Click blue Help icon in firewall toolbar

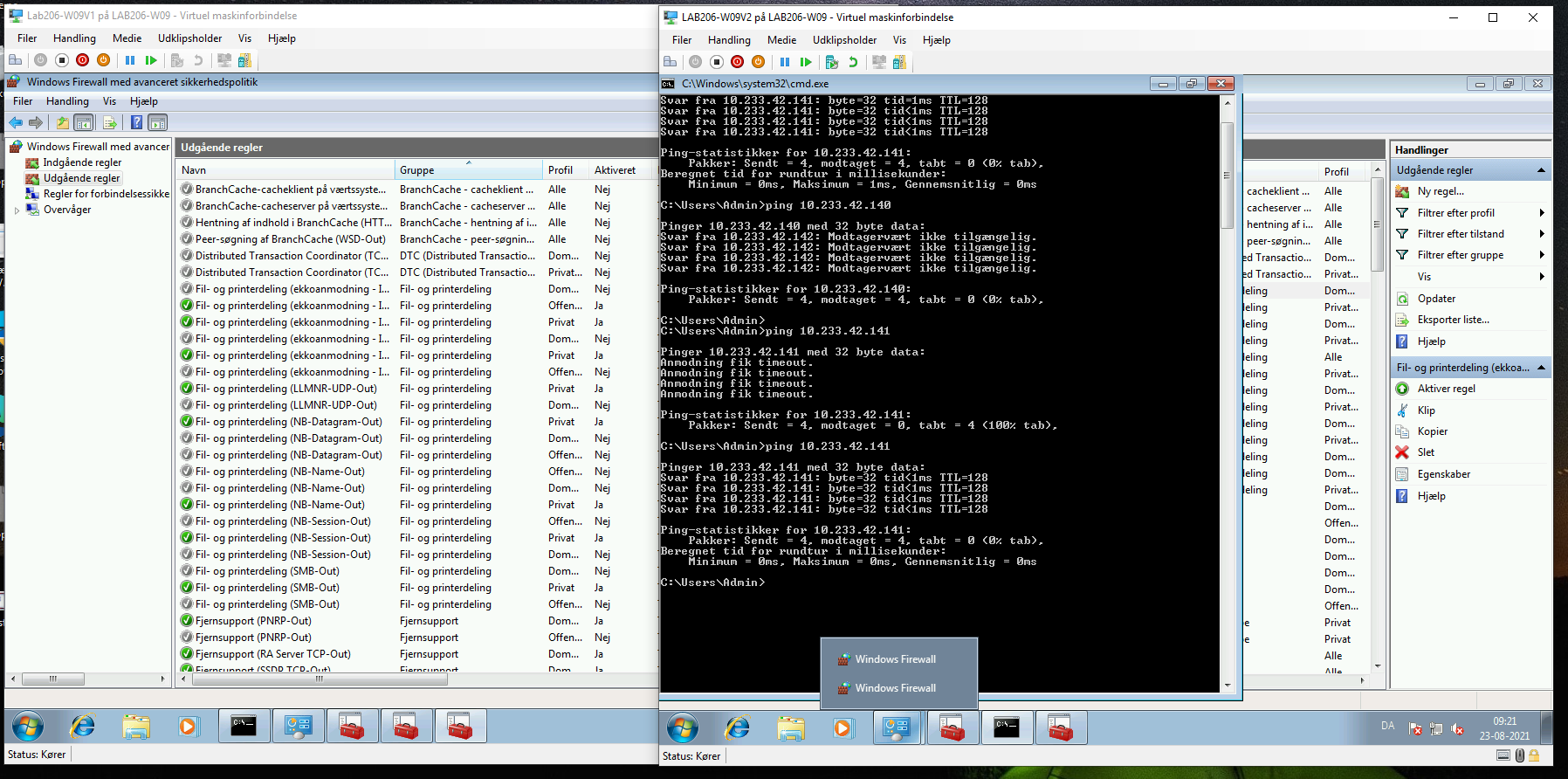pyautogui.click(x=136, y=122)
